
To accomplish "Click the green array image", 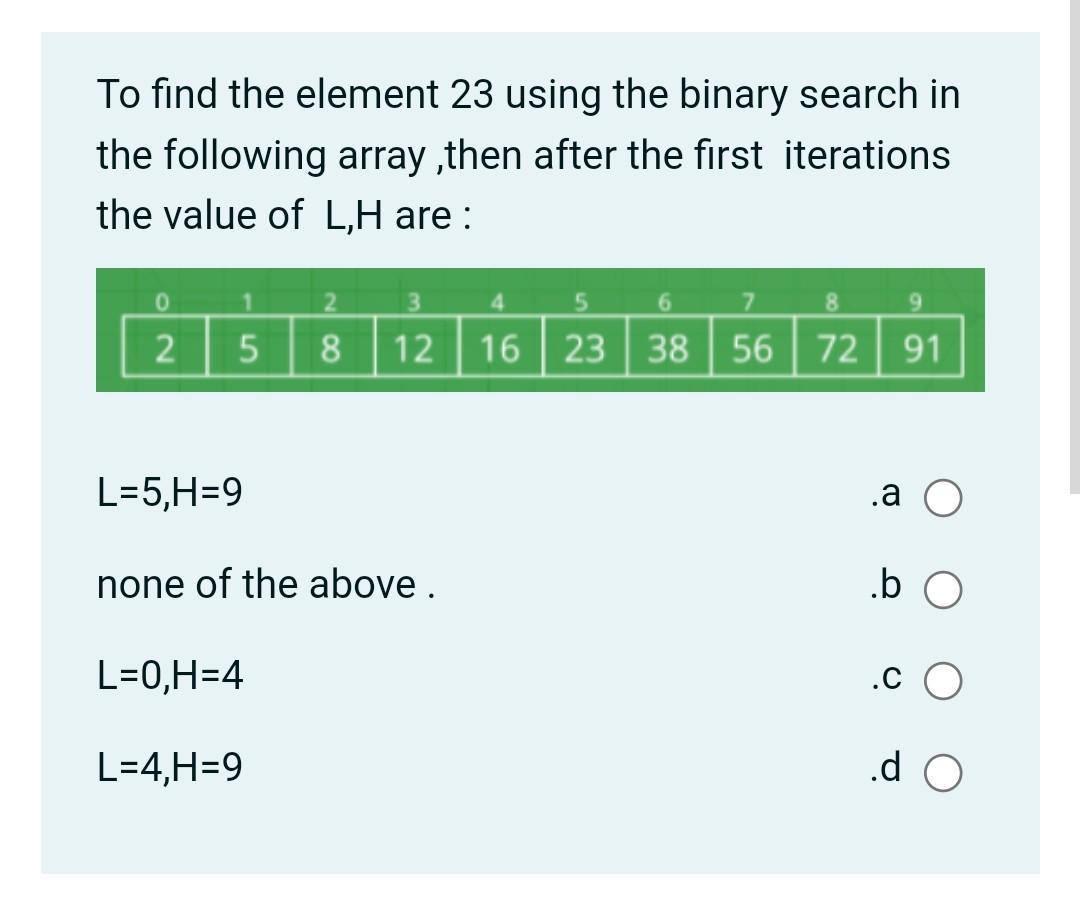I will [540, 330].
